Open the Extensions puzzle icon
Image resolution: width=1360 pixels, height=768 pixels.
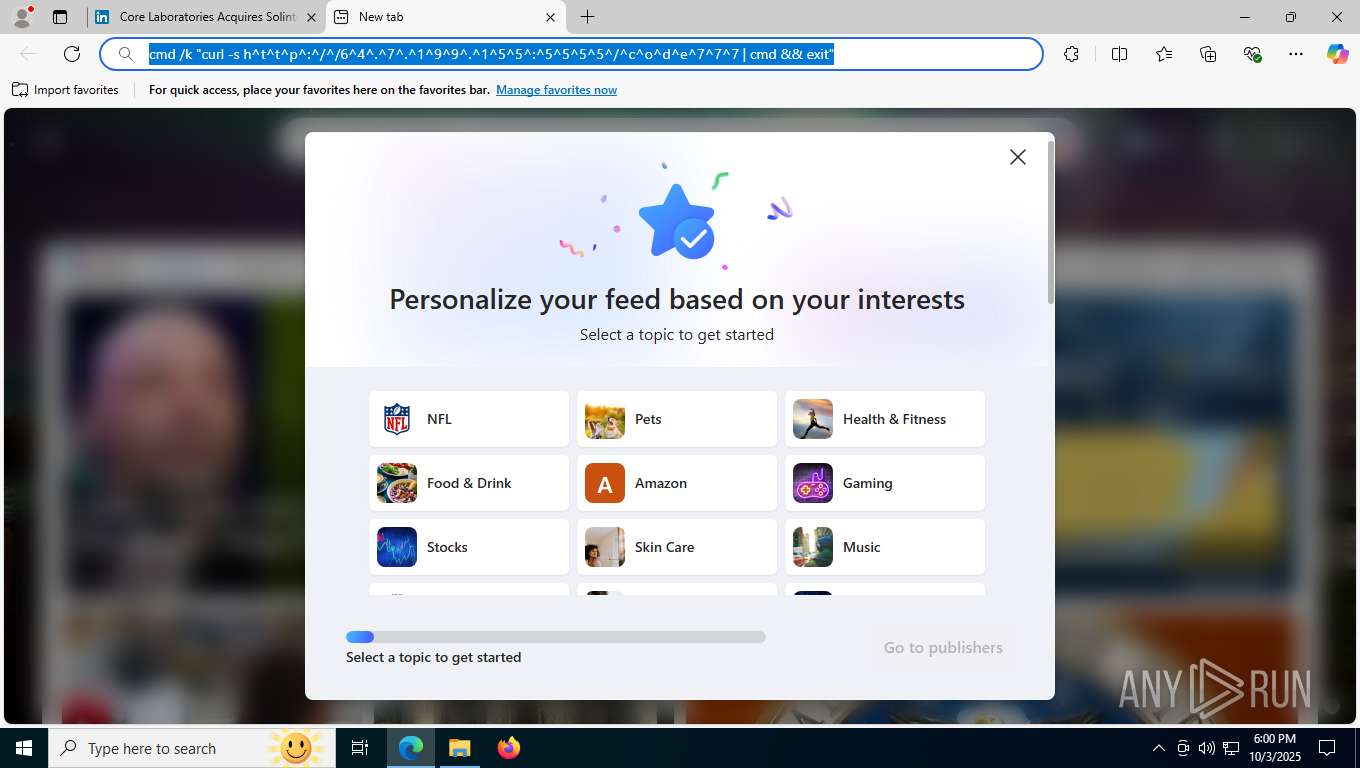click(x=1071, y=54)
